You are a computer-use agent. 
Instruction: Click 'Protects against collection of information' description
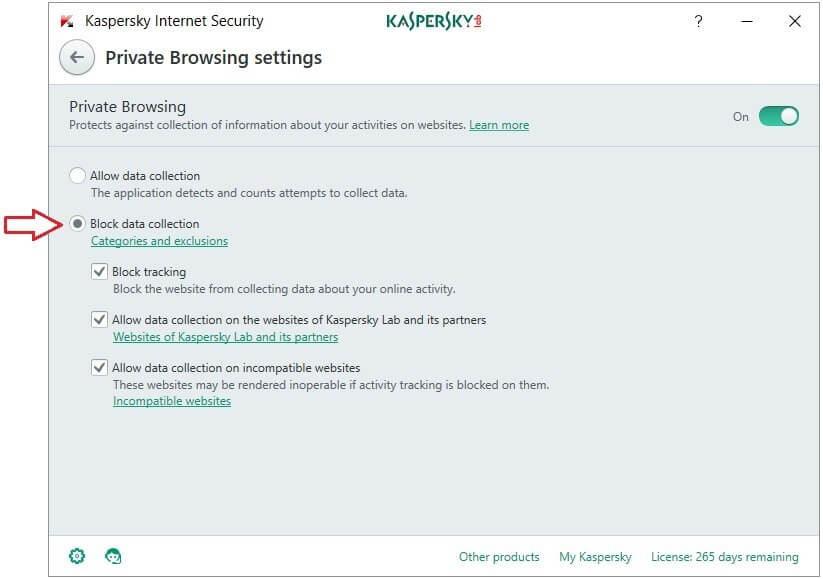[267, 125]
